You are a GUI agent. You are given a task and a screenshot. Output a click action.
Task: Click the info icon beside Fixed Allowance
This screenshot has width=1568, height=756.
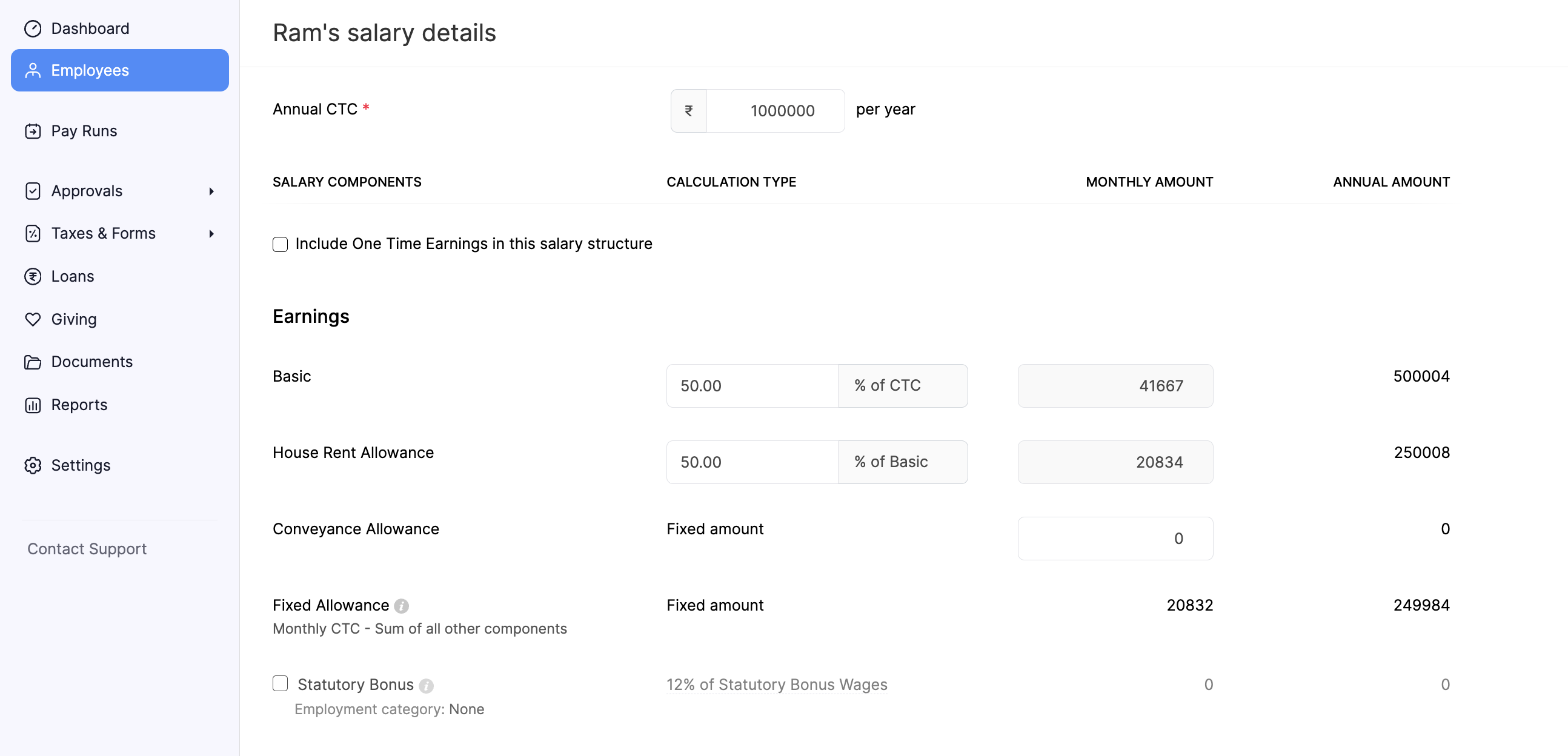402,606
